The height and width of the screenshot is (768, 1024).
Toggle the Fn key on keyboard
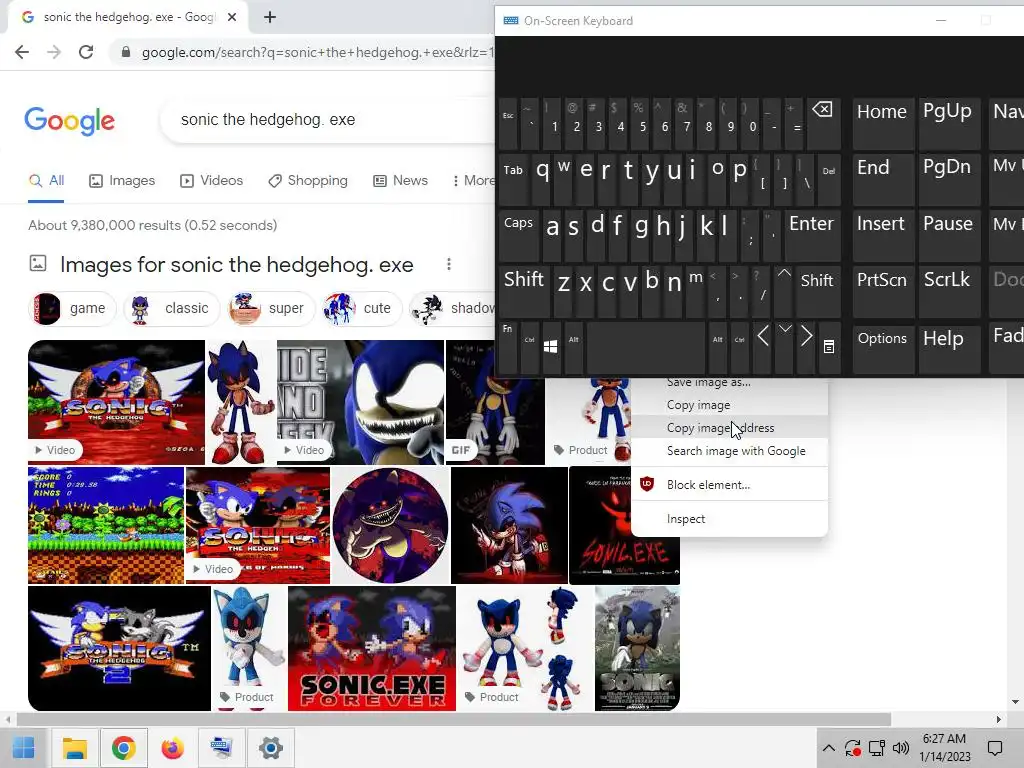[x=507, y=347]
